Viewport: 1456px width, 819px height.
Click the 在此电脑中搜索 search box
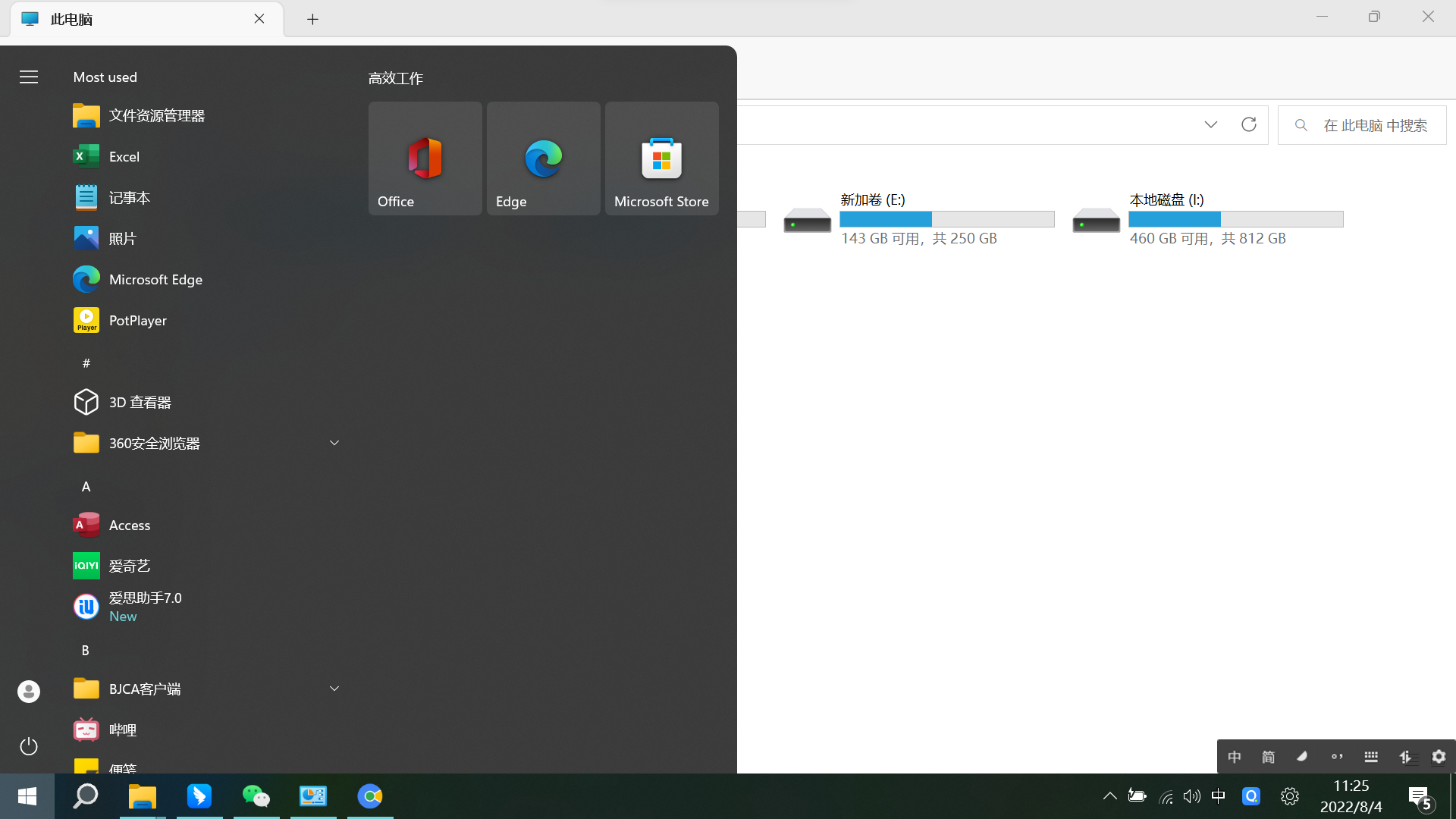[x=1374, y=125]
